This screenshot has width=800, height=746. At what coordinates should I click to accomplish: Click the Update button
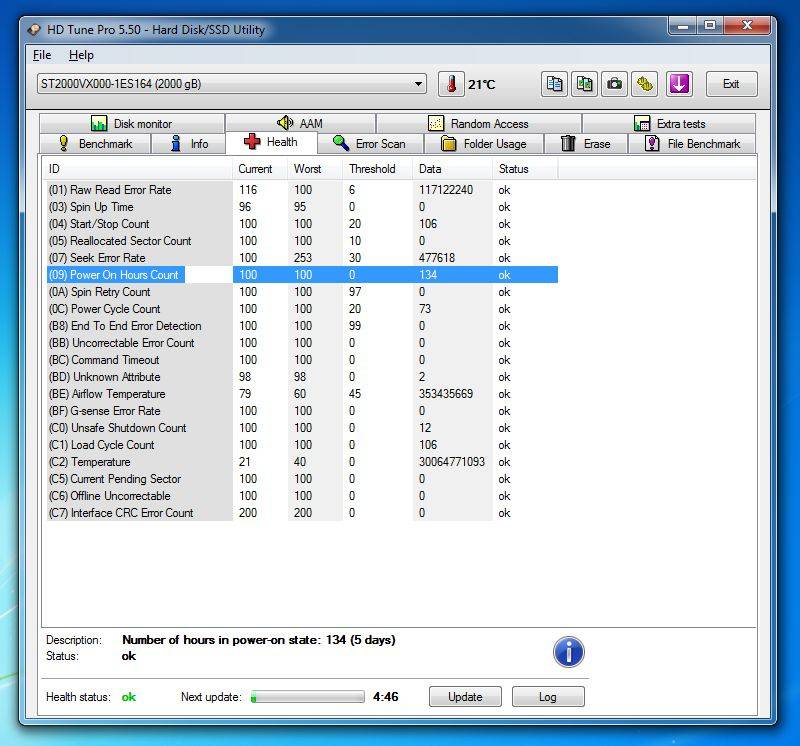pos(465,697)
